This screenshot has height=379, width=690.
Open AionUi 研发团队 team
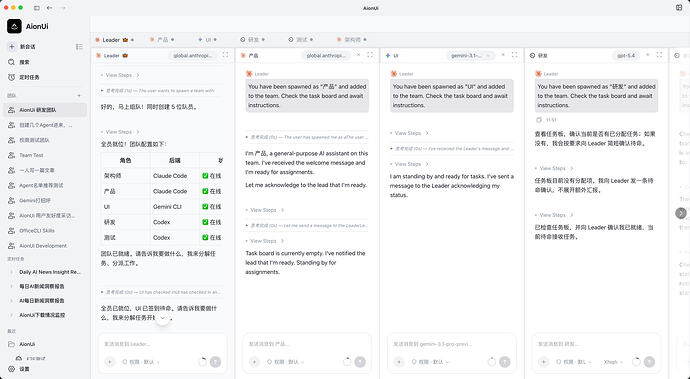(x=45, y=110)
